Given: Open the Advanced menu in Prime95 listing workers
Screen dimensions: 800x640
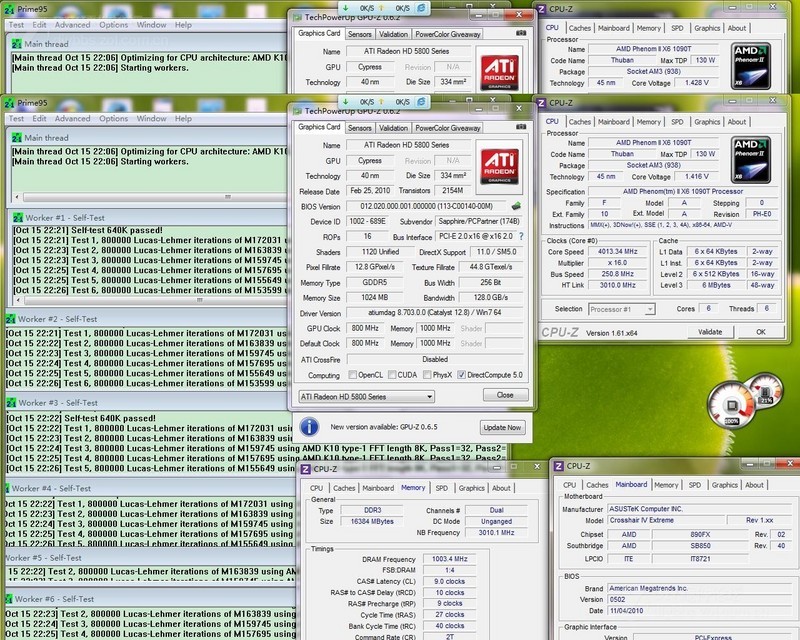Looking at the screenshot, I should (x=72, y=118).
